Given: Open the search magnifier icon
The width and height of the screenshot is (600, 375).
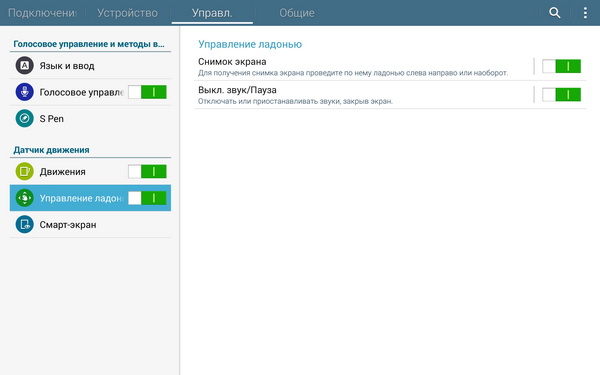Looking at the screenshot, I should (554, 13).
